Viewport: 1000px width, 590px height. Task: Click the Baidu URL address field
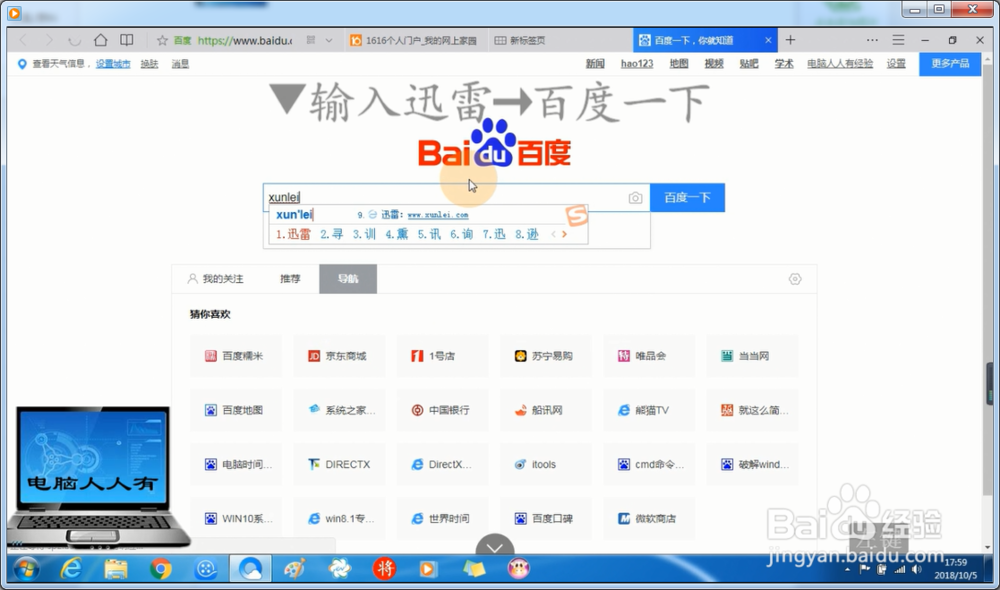coord(245,40)
